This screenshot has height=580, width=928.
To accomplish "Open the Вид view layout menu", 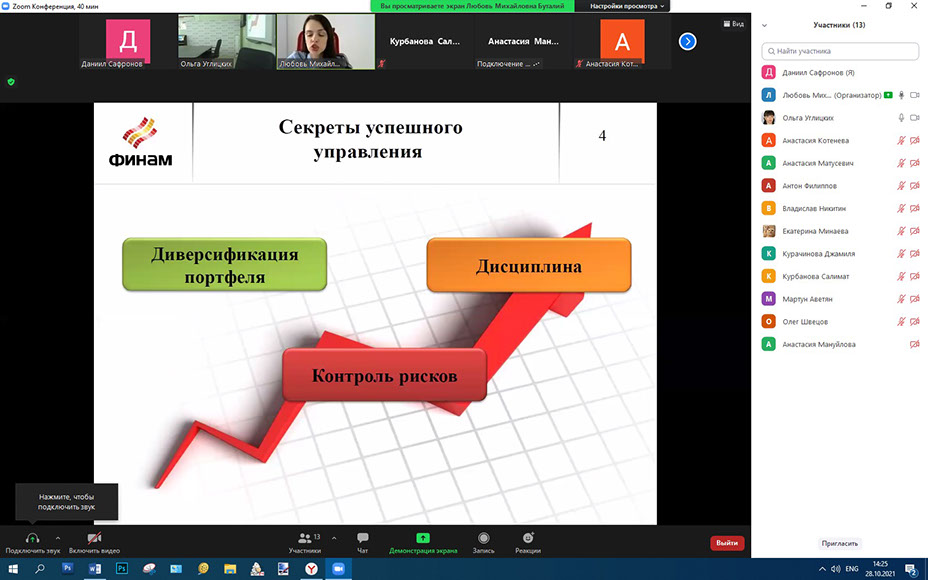I will 733,24.
